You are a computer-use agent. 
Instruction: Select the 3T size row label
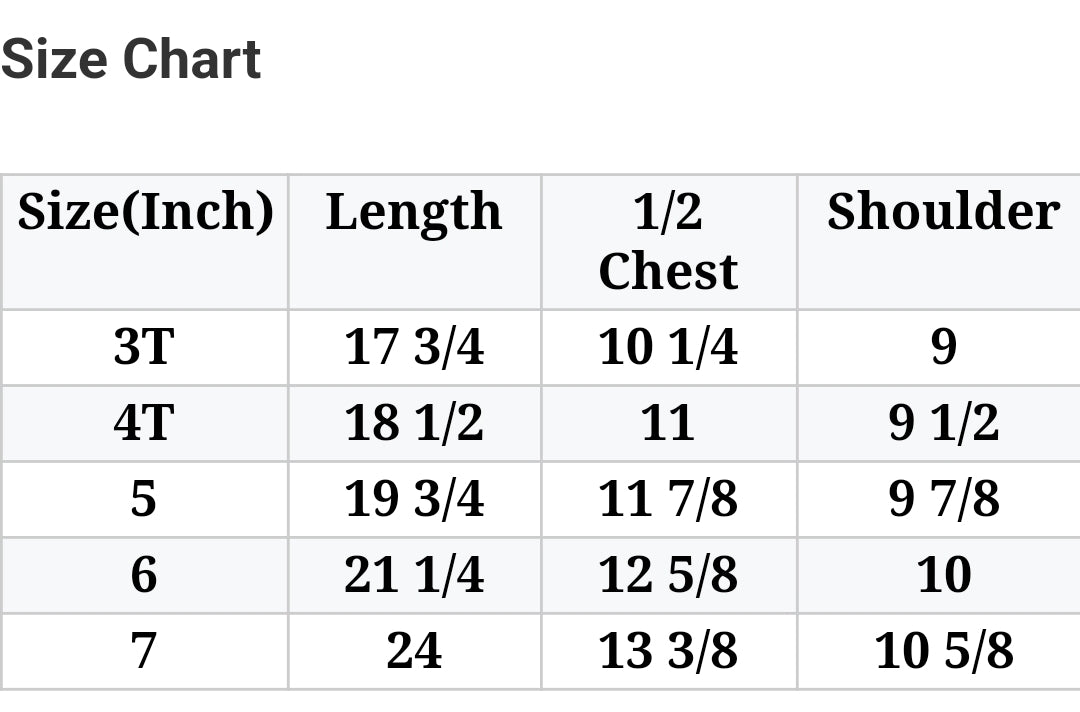(x=144, y=348)
